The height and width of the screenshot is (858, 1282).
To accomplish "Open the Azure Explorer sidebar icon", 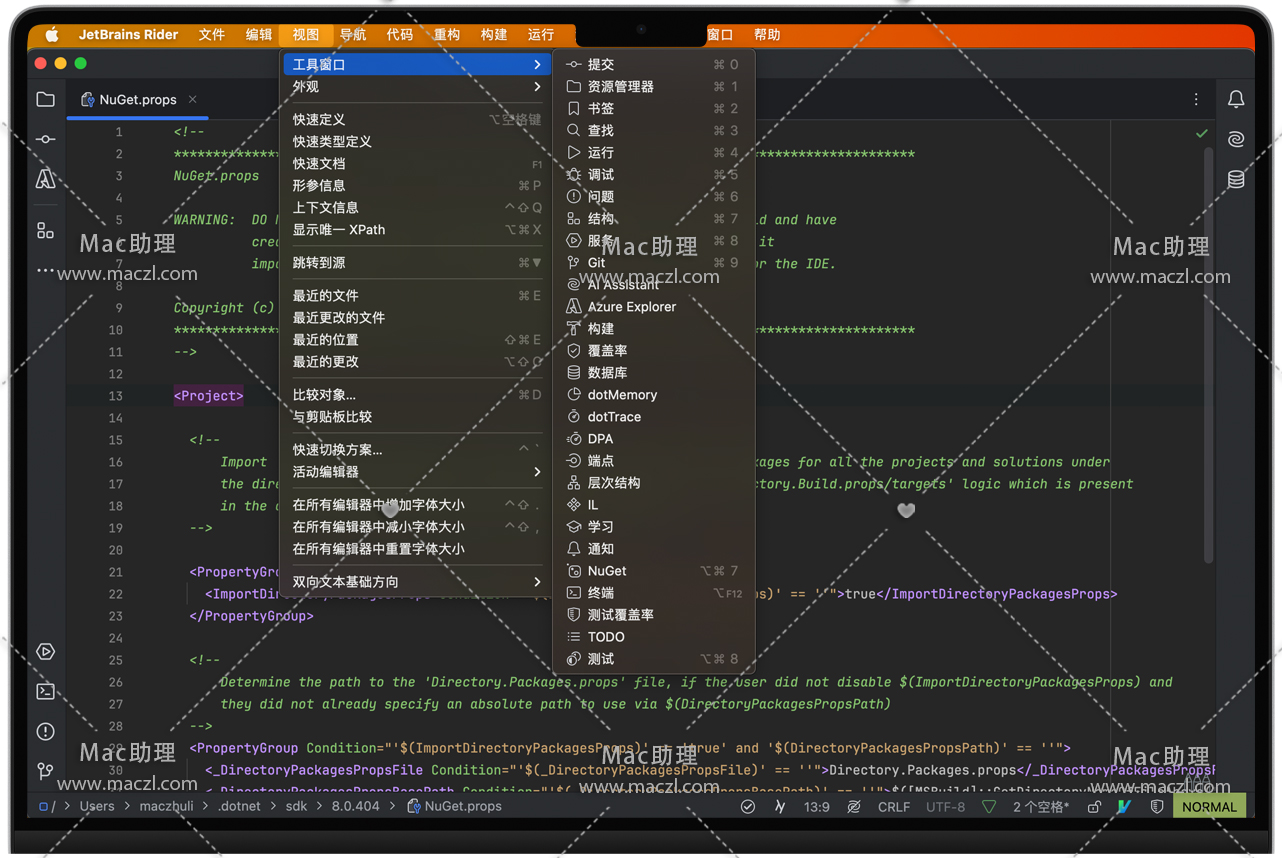I will coord(46,179).
